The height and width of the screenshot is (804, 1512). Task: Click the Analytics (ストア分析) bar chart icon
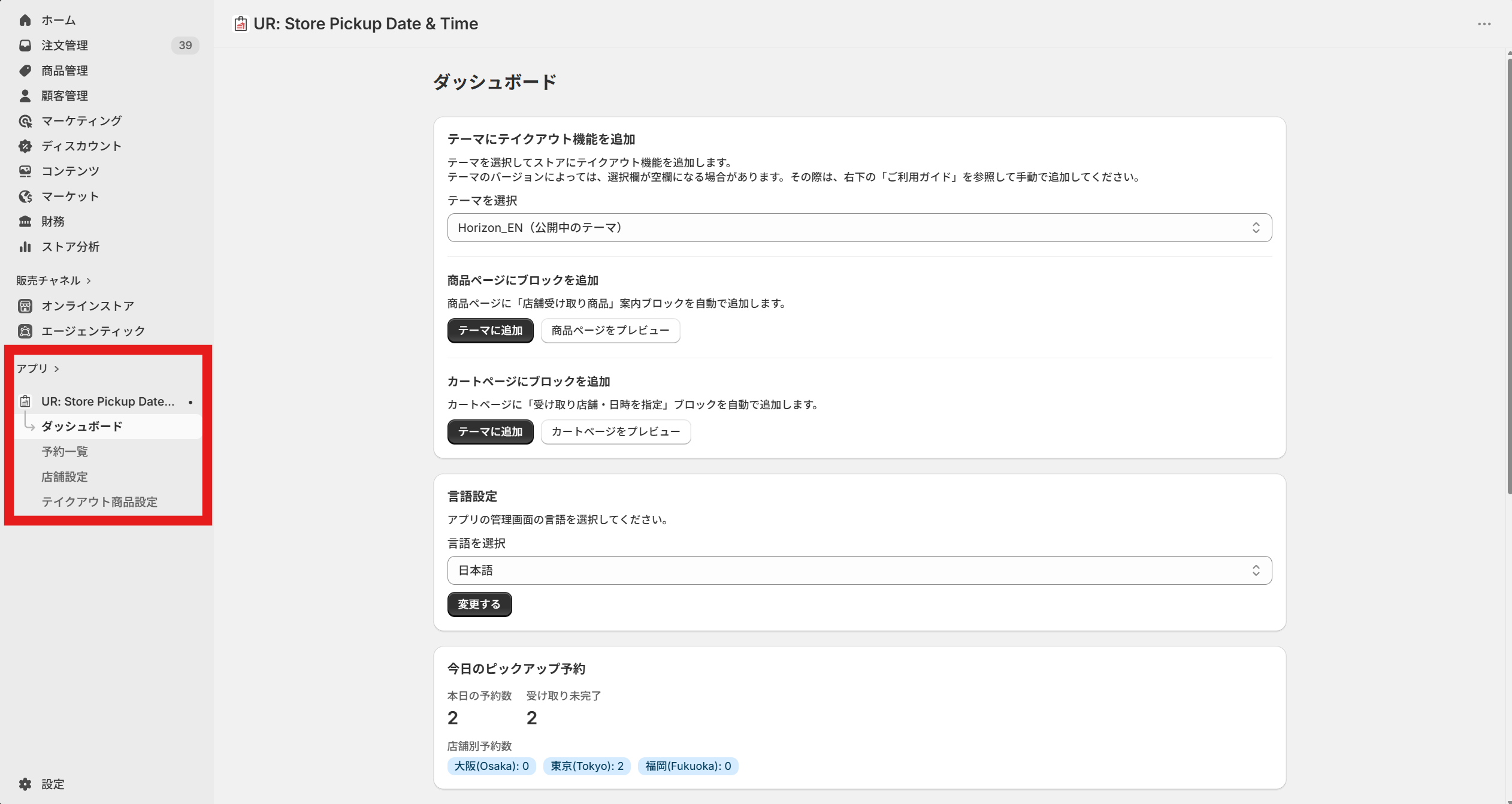25,247
